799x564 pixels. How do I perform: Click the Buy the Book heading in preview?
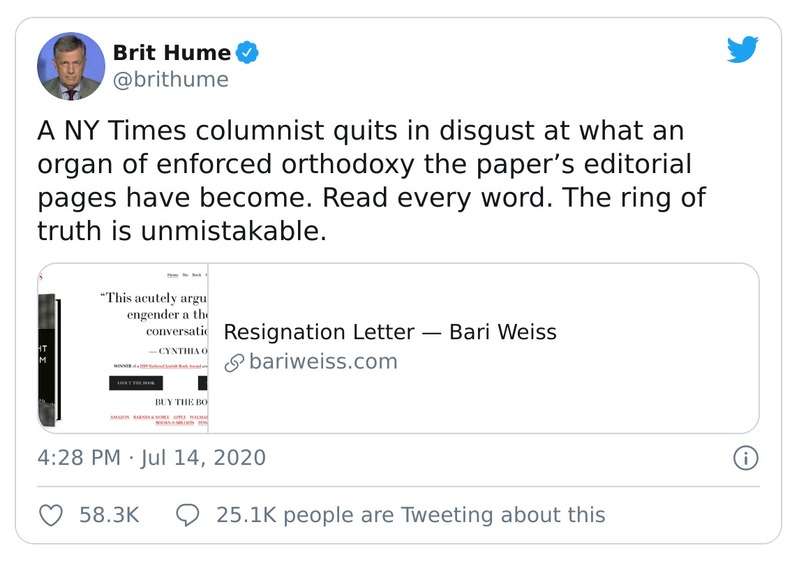click(180, 400)
